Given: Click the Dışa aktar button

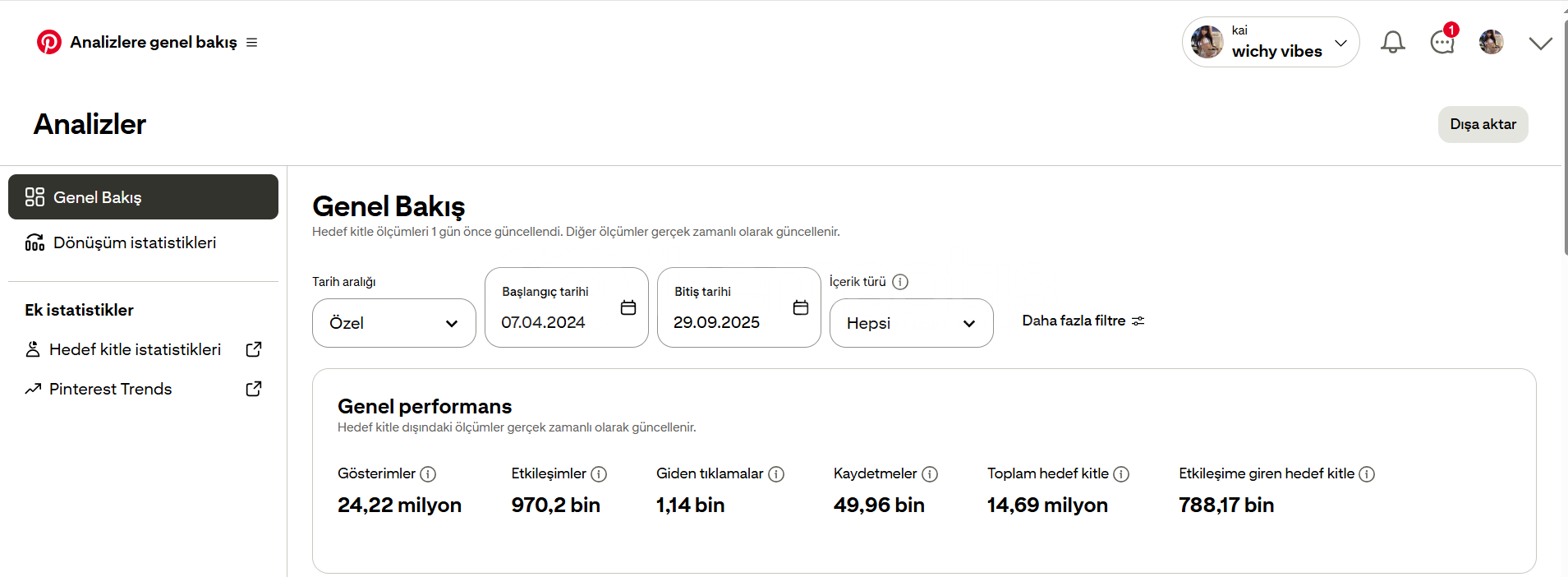Looking at the screenshot, I should pyautogui.click(x=1483, y=124).
